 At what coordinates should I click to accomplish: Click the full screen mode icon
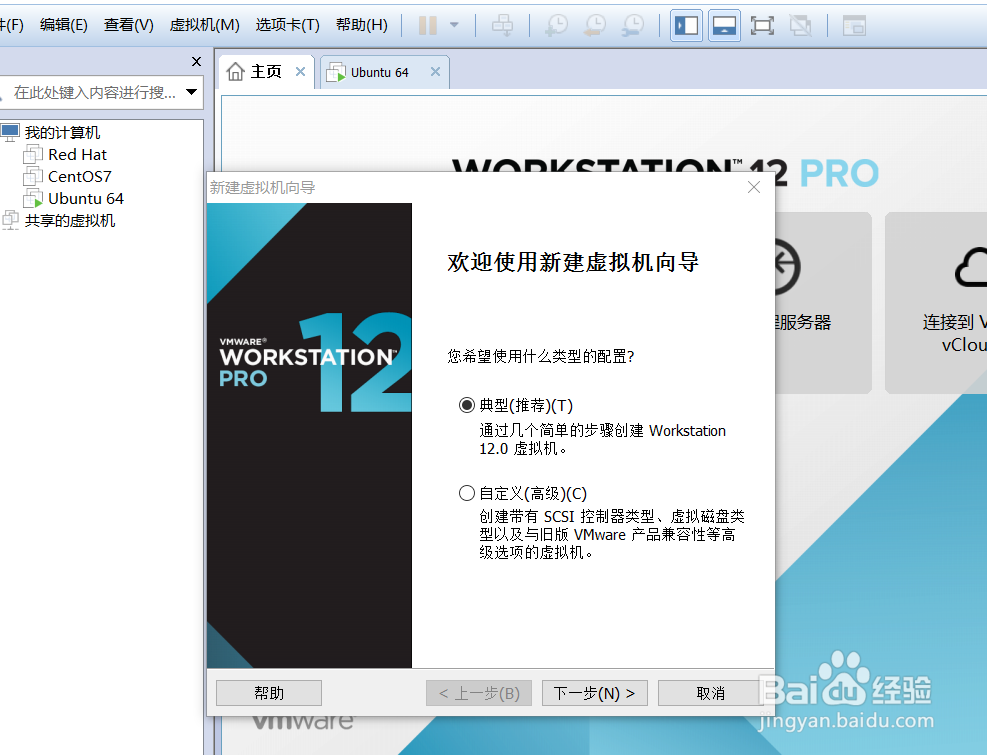coord(762,25)
